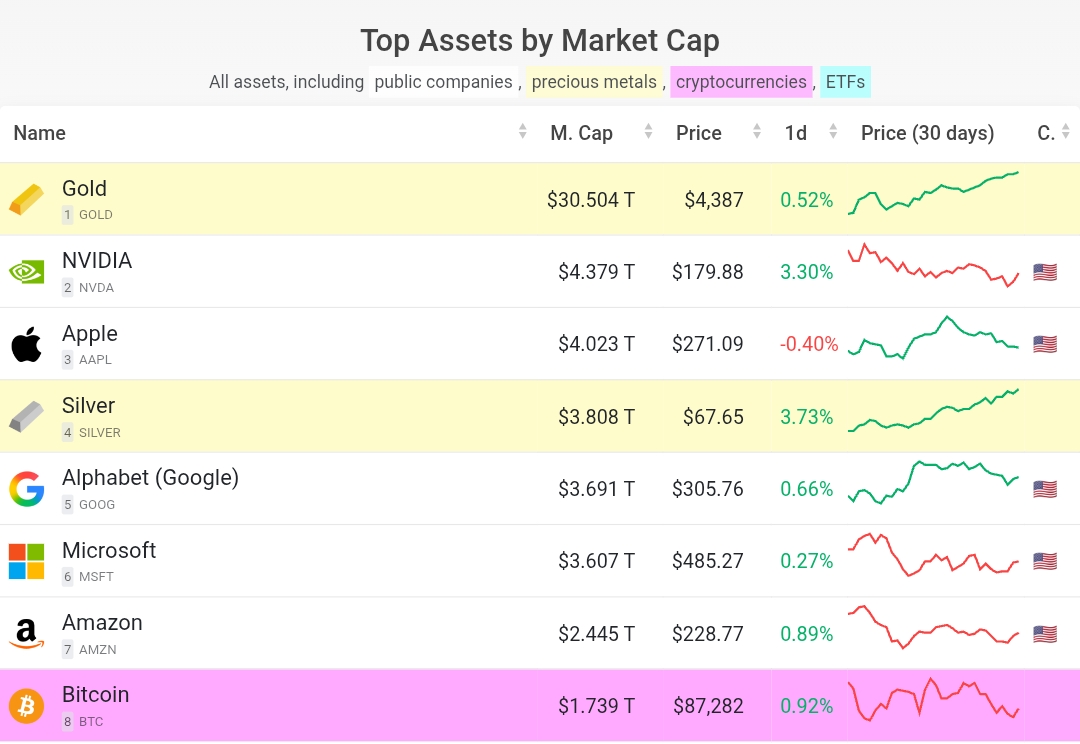
Task: Click the Bitcoin logo icon
Action: point(27,706)
